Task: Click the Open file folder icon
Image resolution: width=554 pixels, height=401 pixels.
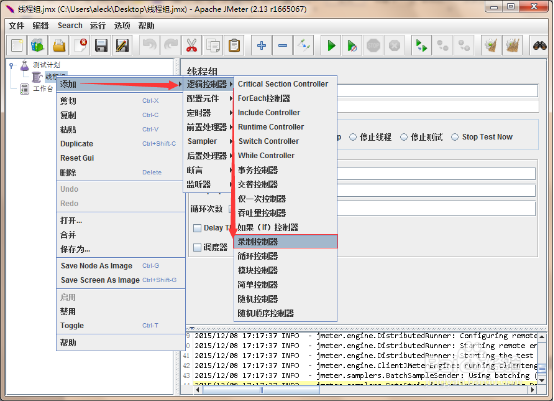Action: click(59, 46)
